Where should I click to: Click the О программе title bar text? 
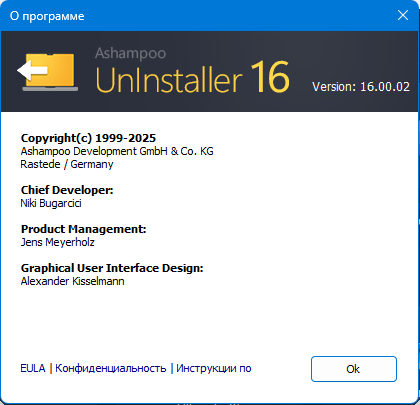[x=47, y=16]
